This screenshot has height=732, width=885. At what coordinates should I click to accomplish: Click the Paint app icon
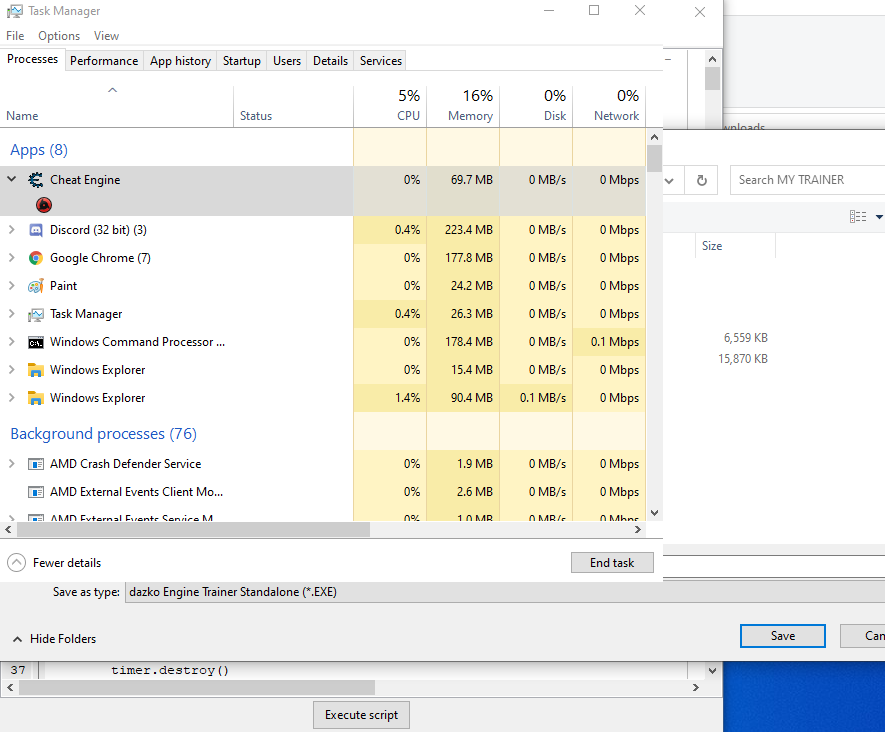tap(36, 286)
